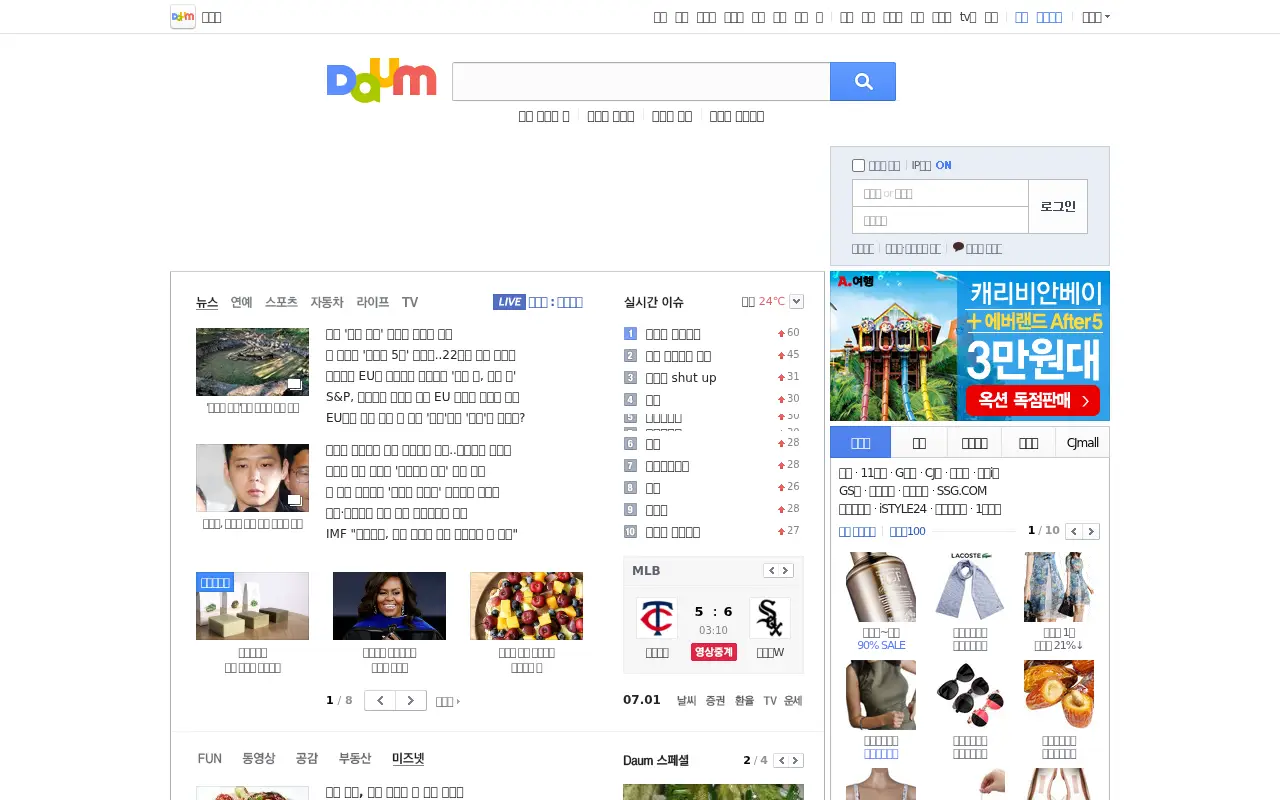Click the trending item containing 'shut up'
The image size is (1280, 800).
tap(681, 378)
